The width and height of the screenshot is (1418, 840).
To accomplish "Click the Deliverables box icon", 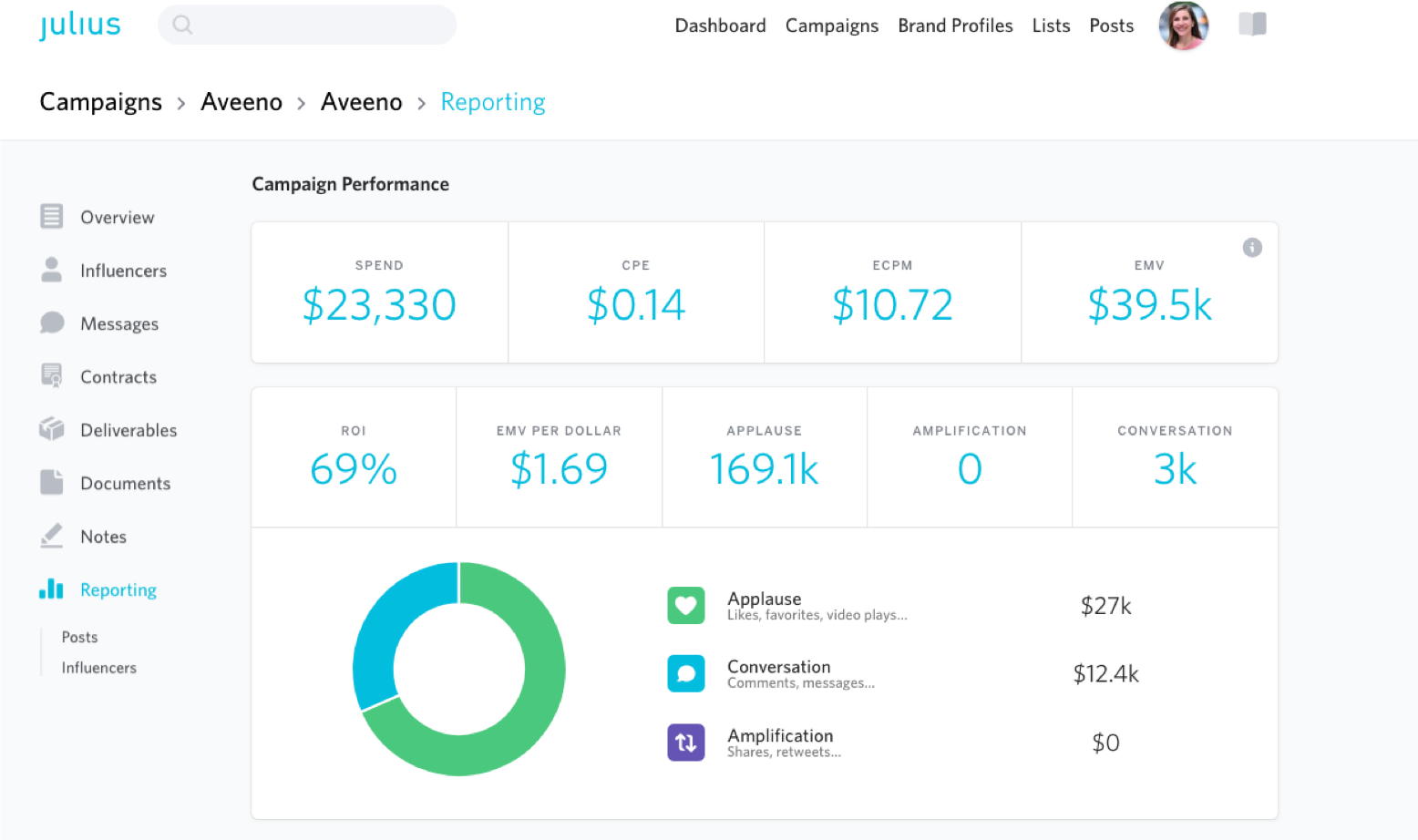I will click(x=52, y=429).
